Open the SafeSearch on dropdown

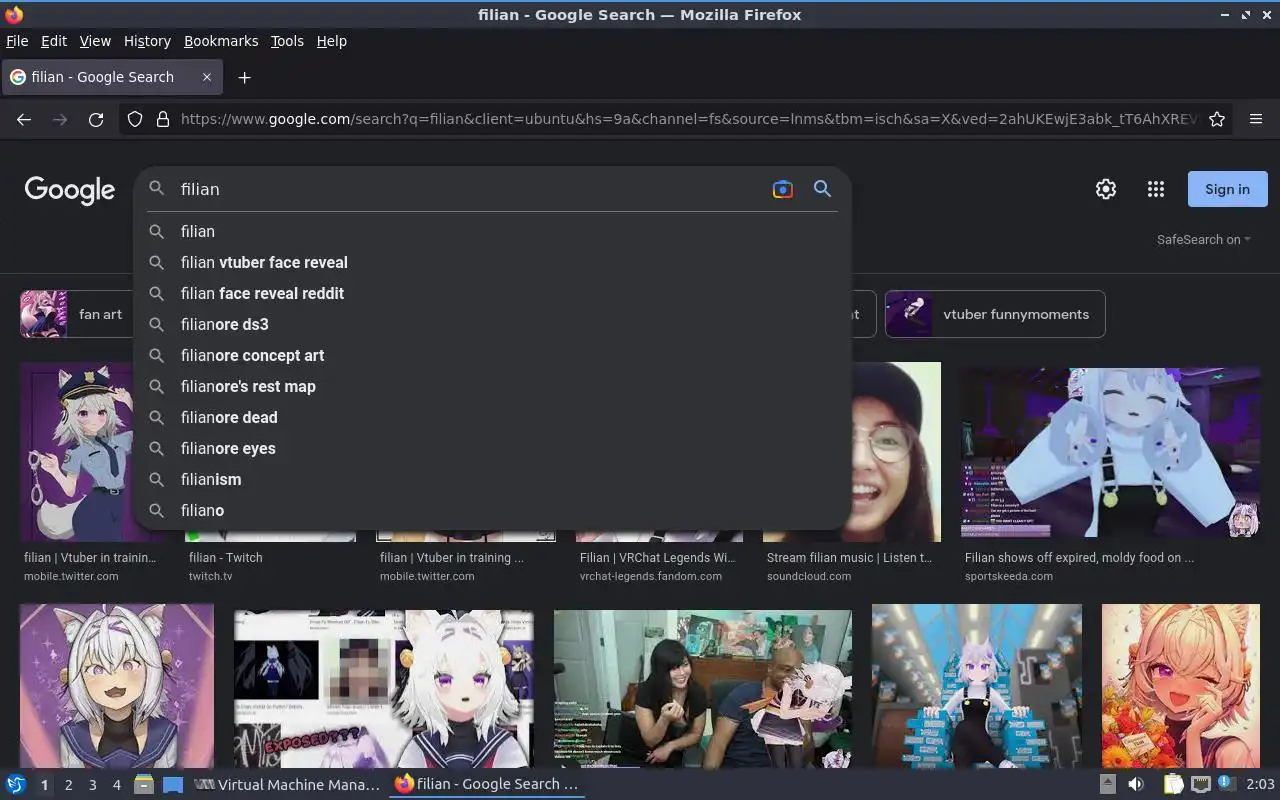tap(1204, 240)
